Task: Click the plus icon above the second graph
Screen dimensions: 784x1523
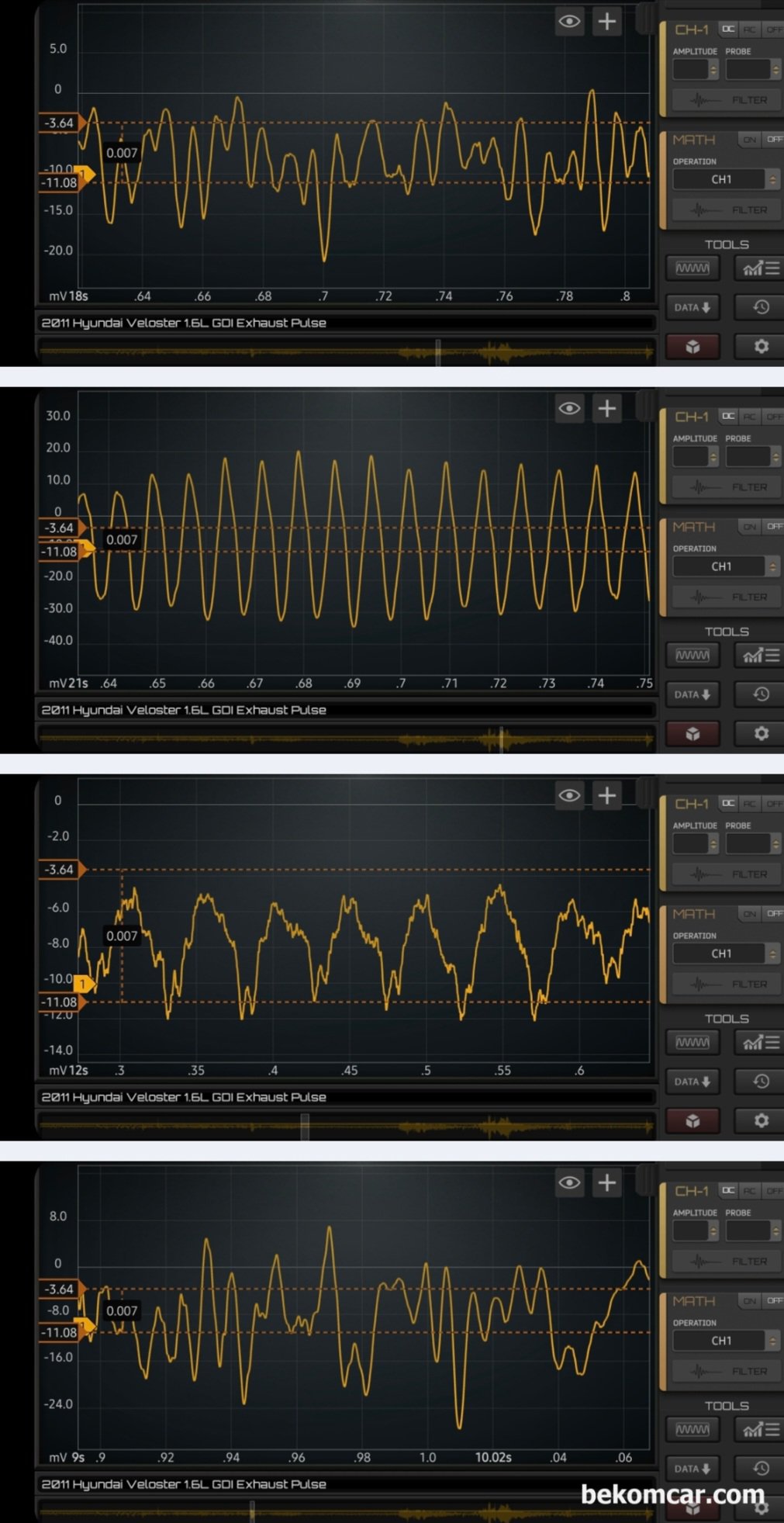Action: click(606, 408)
